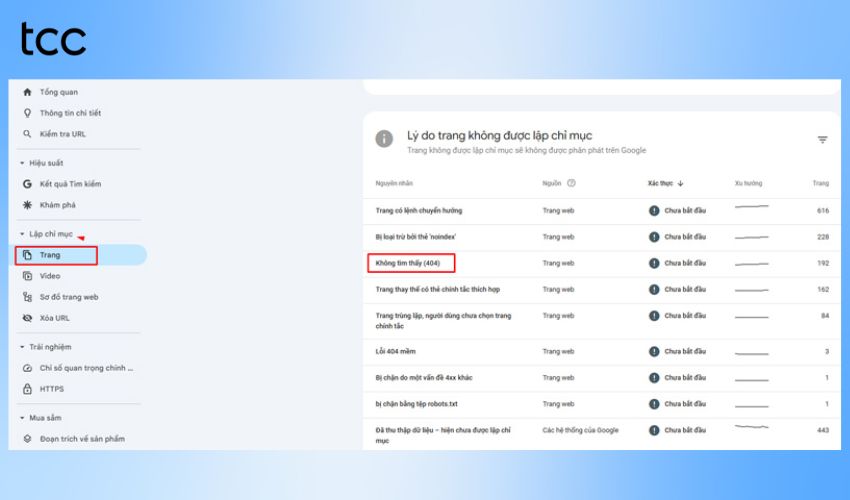This screenshot has height=500, width=850.
Task: Click the lightbulb icon for Thông tin chi tiết
Action: [x=27, y=113]
